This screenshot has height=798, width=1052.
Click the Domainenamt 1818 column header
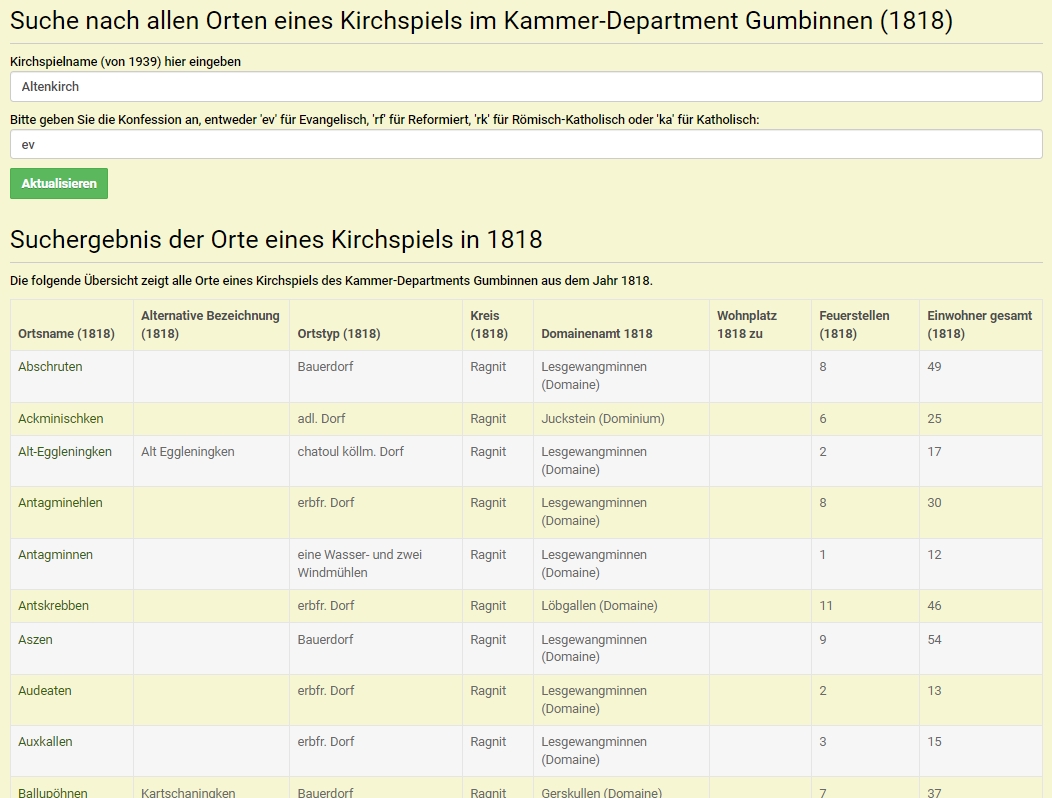point(597,334)
